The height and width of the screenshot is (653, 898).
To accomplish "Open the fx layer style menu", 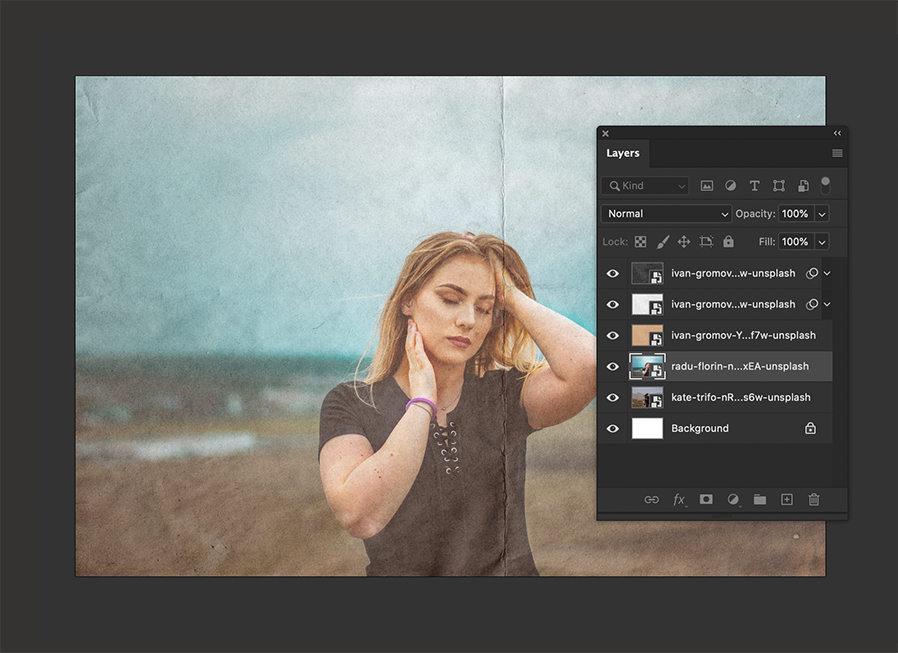I will [679, 499].
